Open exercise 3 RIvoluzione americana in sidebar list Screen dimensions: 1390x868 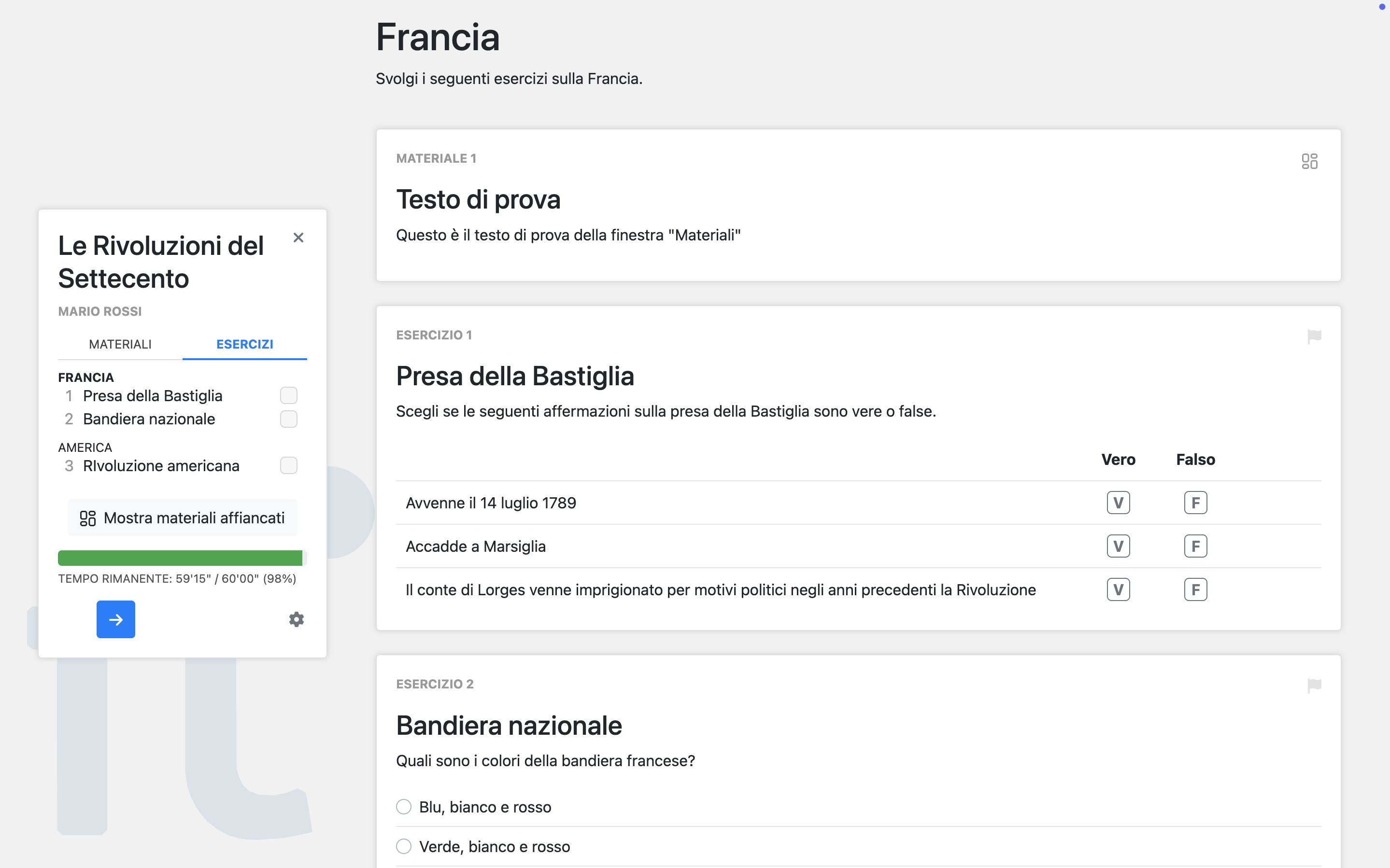[x=161, y=465]
